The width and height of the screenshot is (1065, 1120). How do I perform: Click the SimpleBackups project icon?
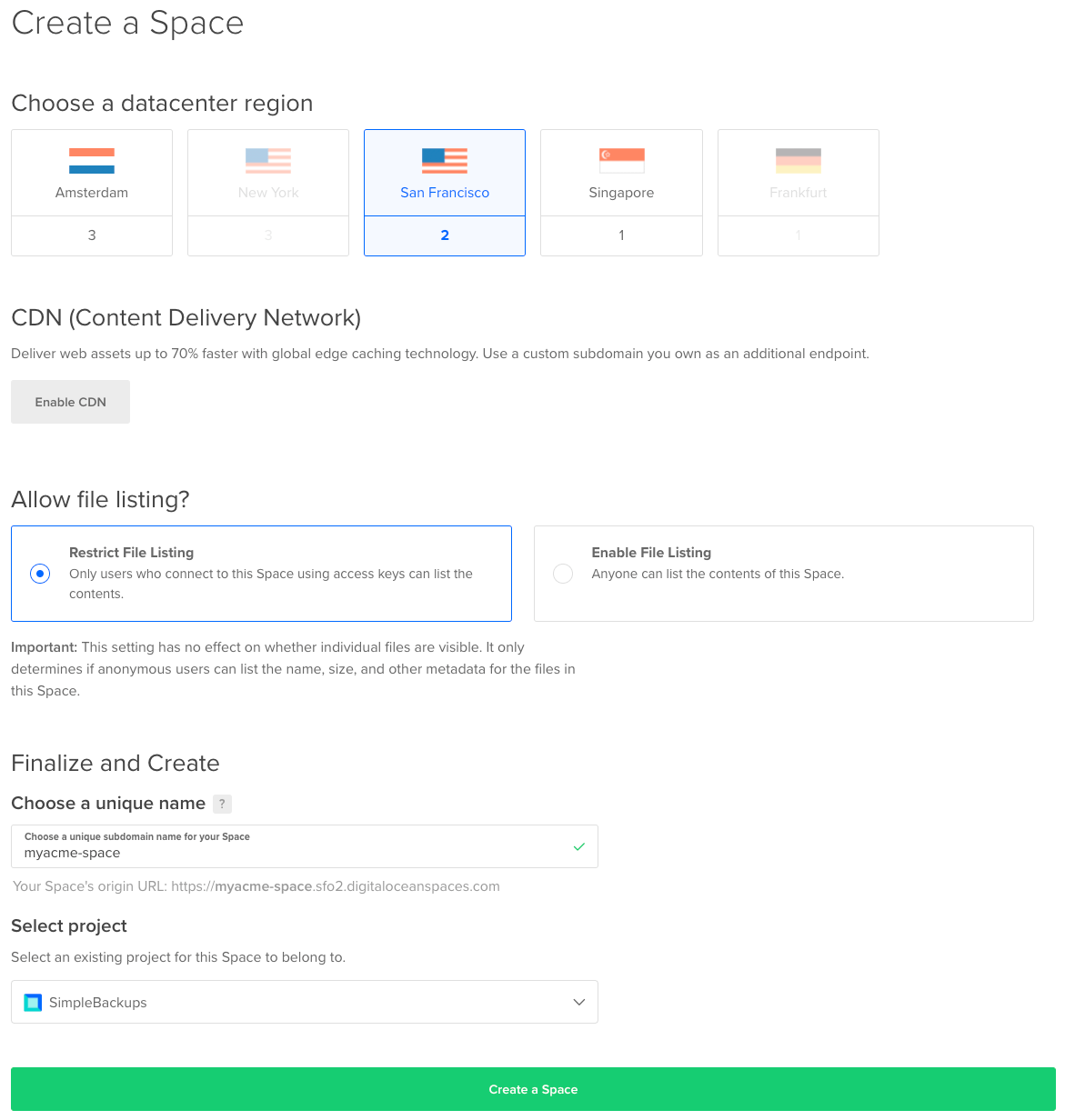pos(33,1002)
